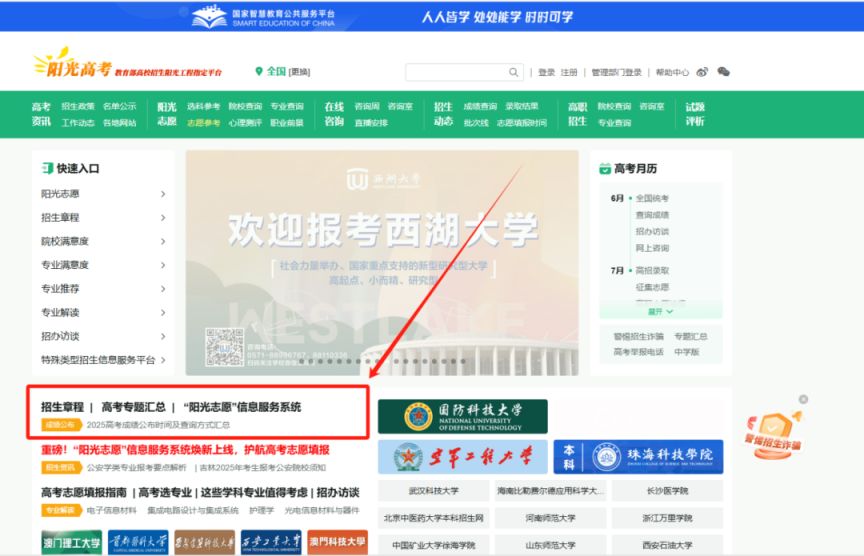Click 武汉科技大学 school button

(434, 490)
